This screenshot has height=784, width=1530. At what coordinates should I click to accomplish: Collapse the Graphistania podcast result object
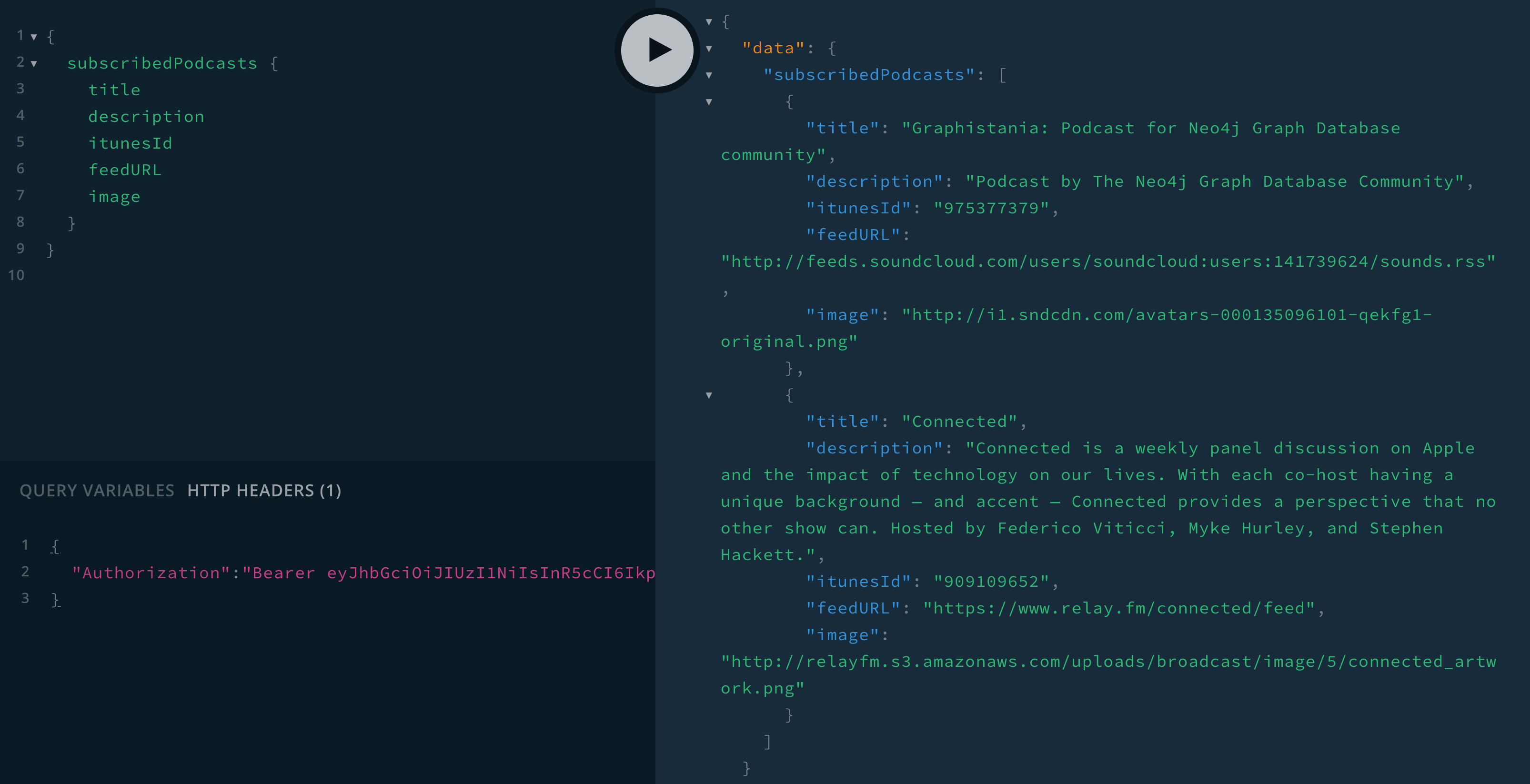(x=709, y=102)
